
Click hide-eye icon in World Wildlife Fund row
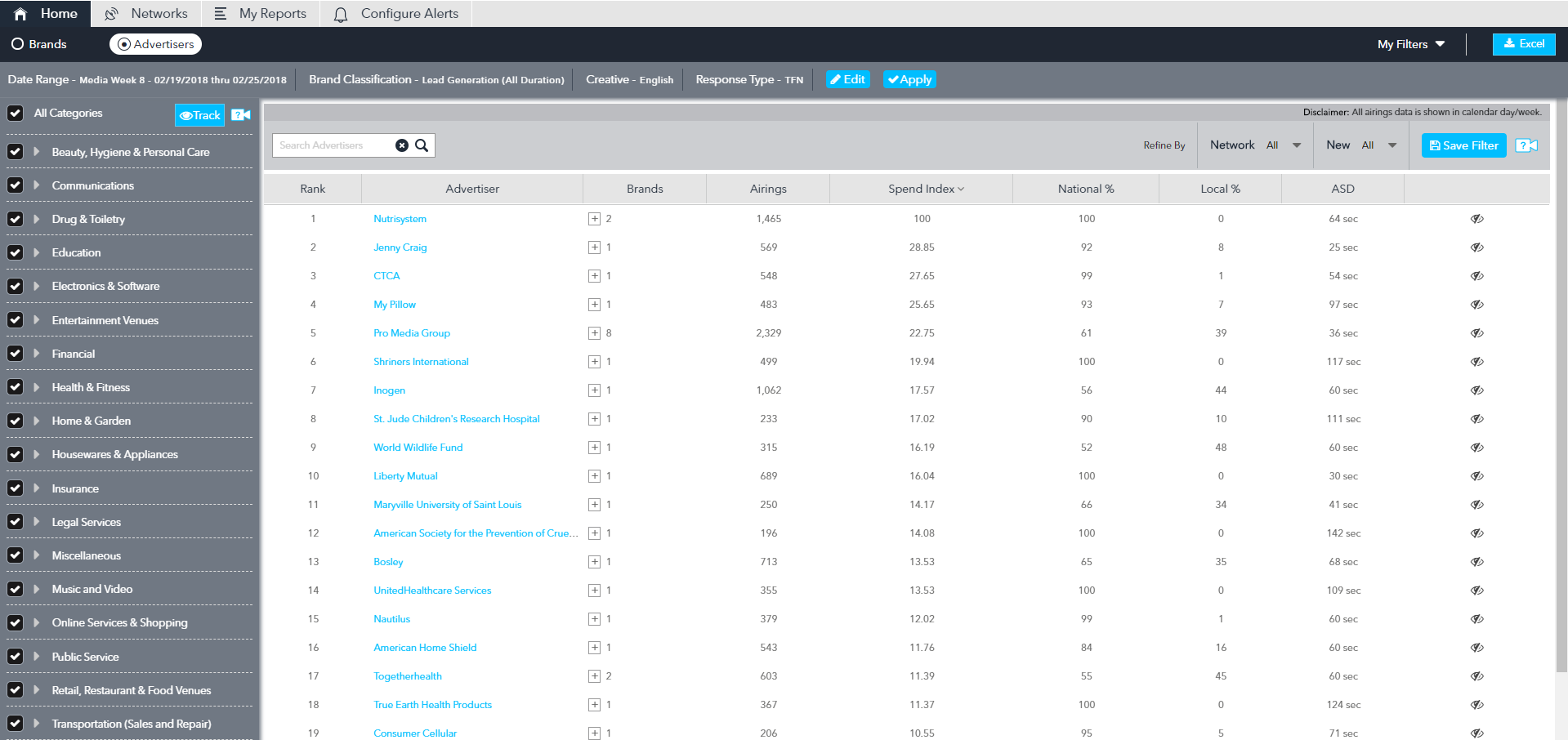coord(1477,448)
